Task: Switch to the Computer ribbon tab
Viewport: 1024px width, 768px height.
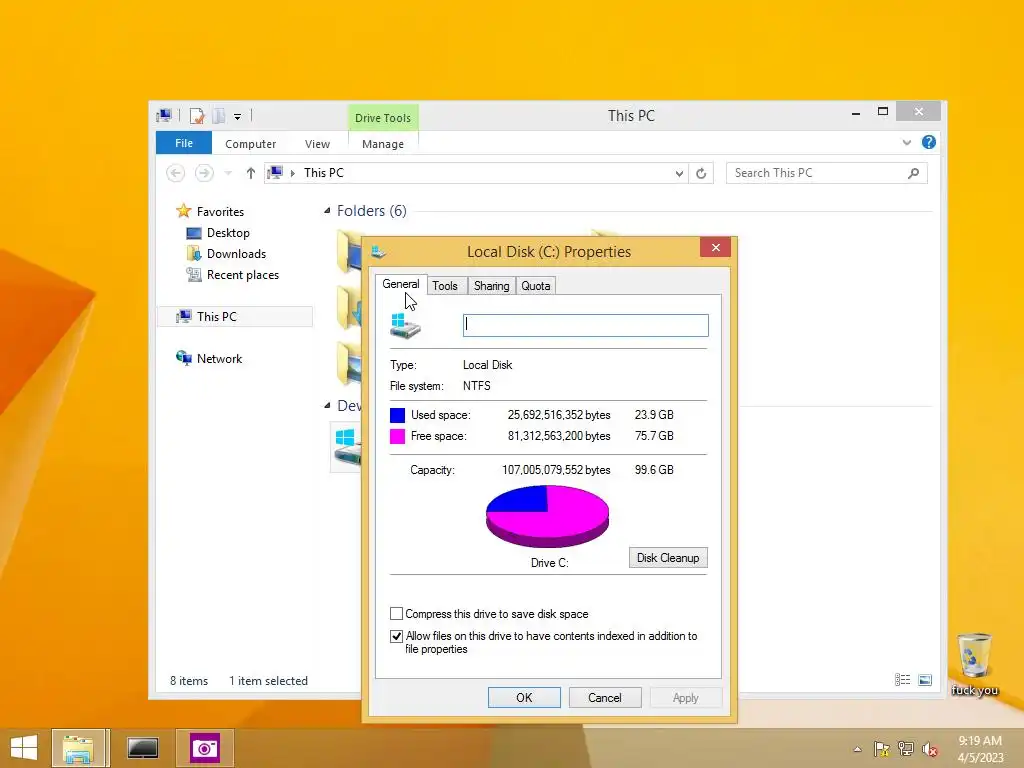Action: (250, 144)
